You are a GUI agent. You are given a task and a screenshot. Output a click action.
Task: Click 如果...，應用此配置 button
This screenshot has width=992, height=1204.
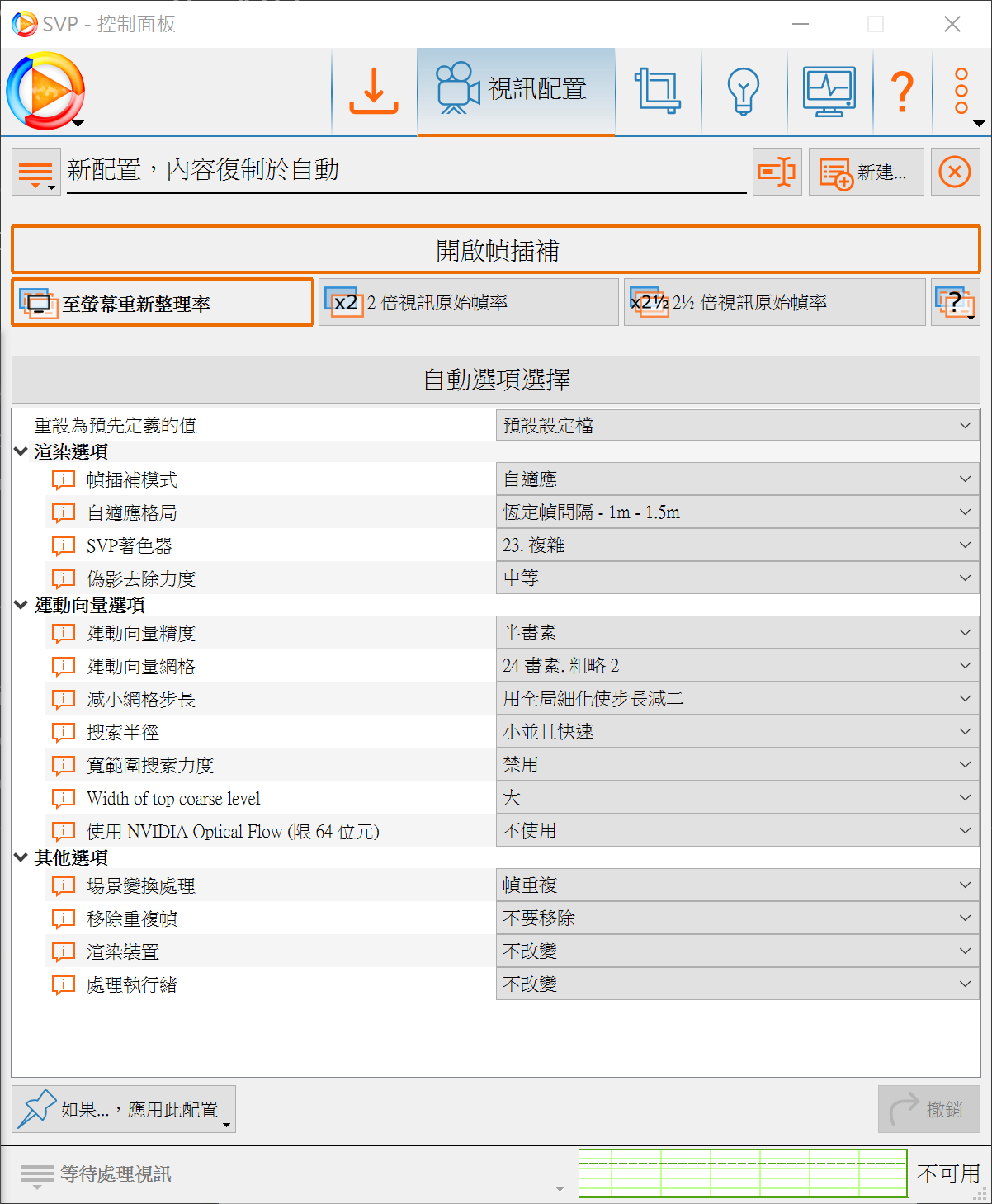pyautogui.click(x=124, y=1109)
